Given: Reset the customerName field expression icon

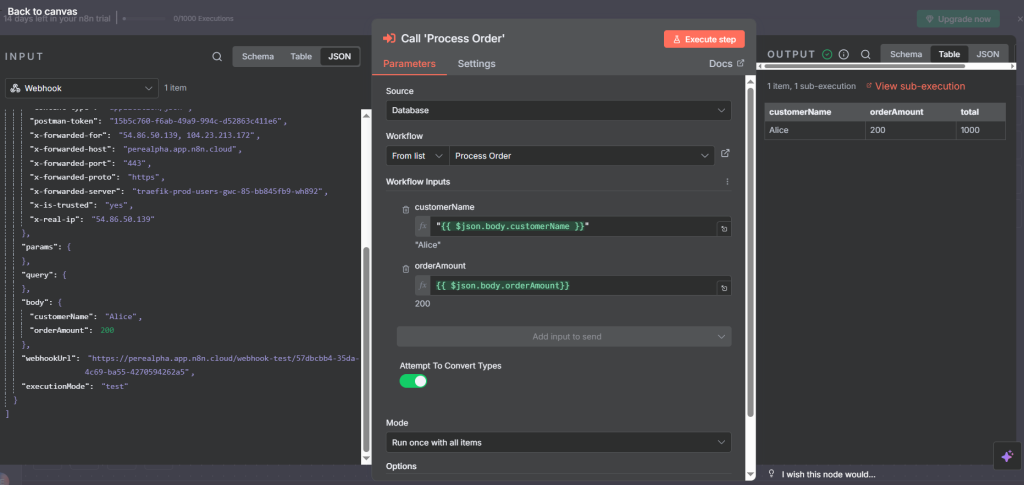Looking at the screenshot, I should click(723, 228).
